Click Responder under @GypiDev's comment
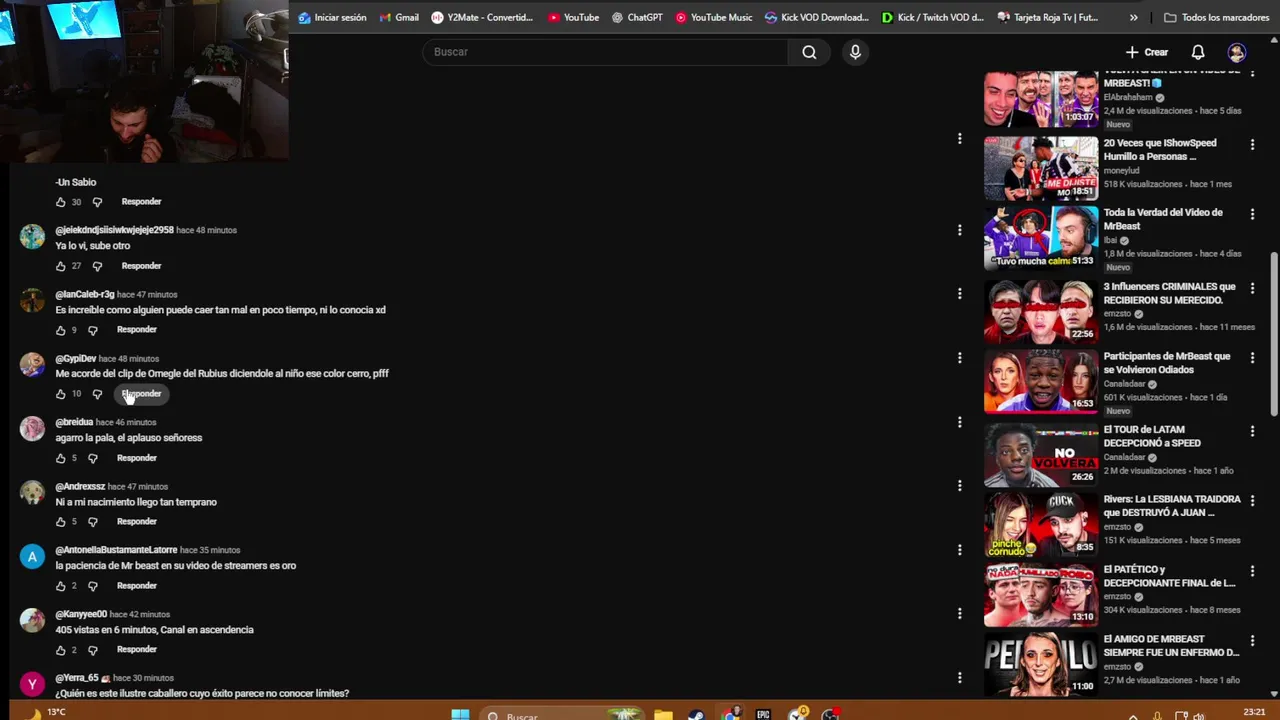The width and height of the screenshot is (1280, 720). click(141, 394)
